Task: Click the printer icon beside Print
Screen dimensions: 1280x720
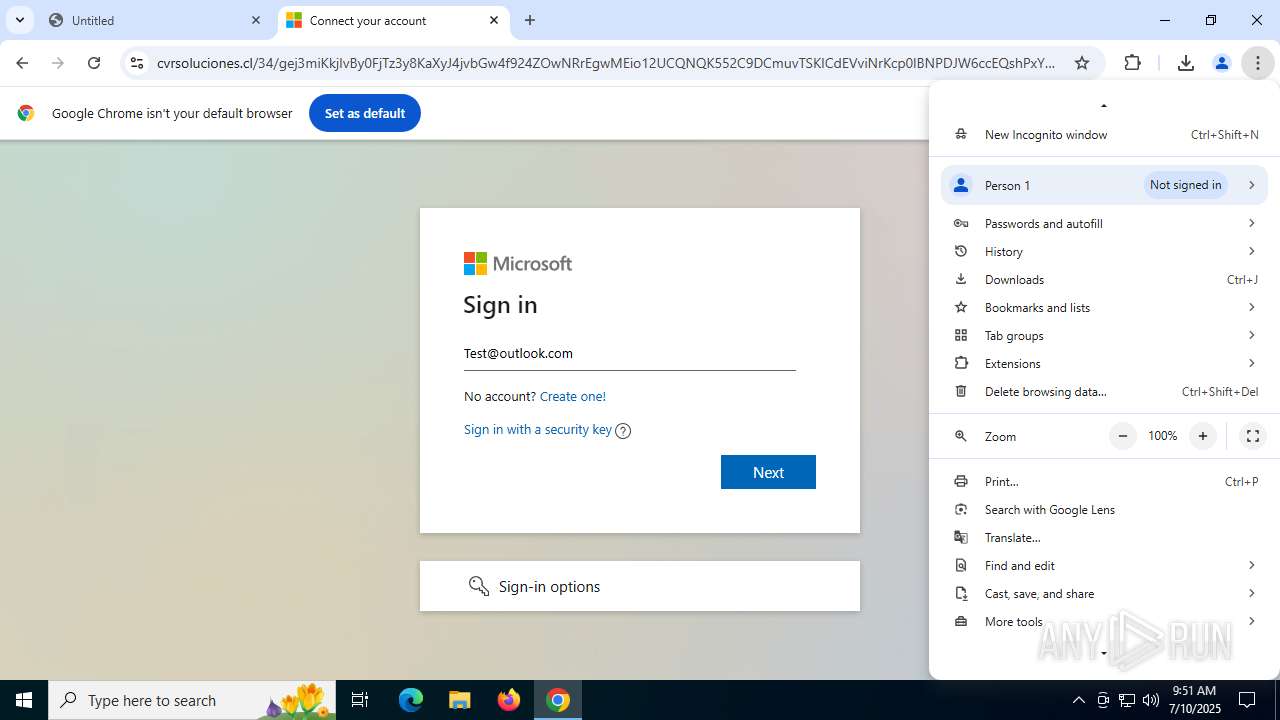Action: pos(961,481)
